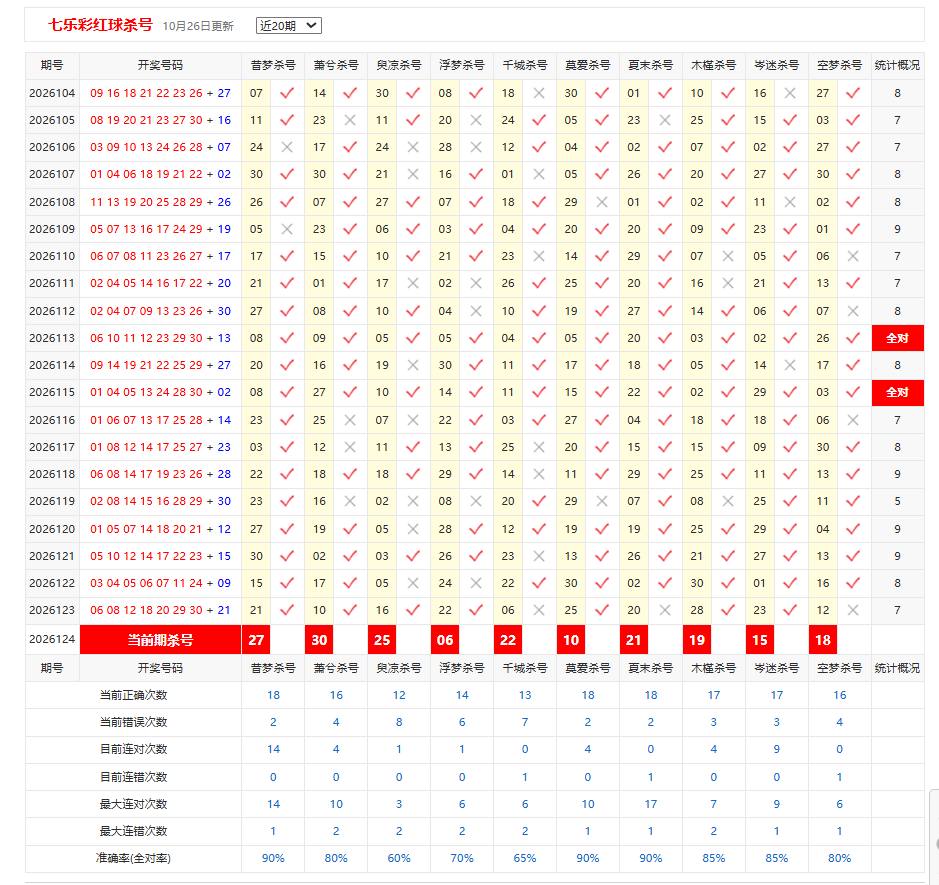
Task: Click the checkmark for 夏末杀号 in row 2026121
Action: pos(665,556)
